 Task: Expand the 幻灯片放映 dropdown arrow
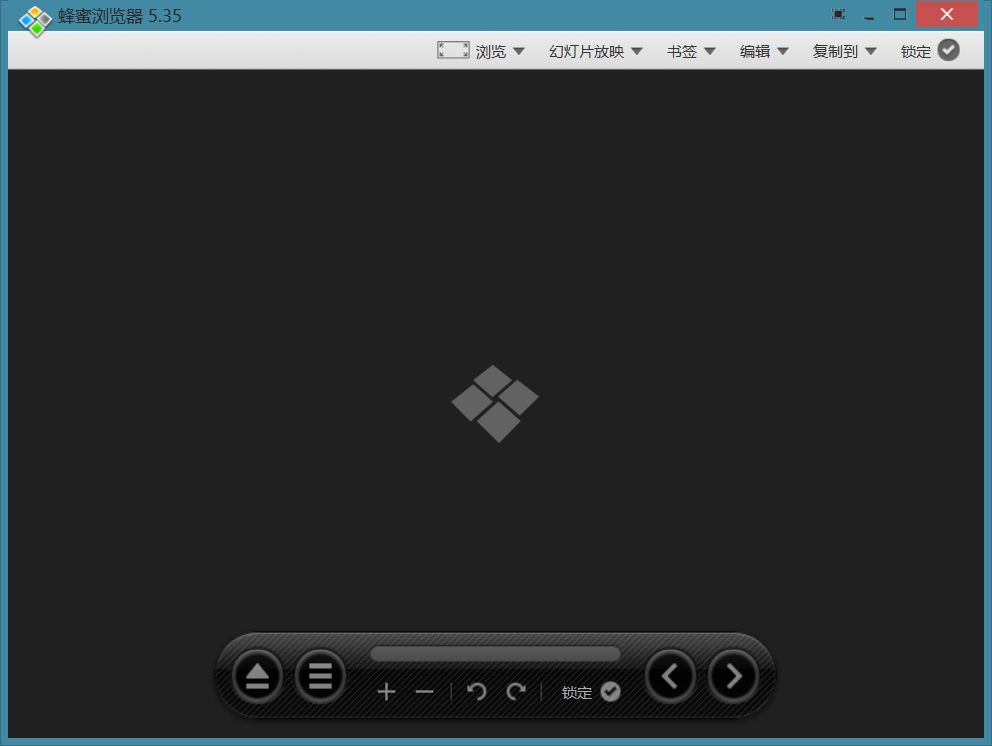pos(637,51)
